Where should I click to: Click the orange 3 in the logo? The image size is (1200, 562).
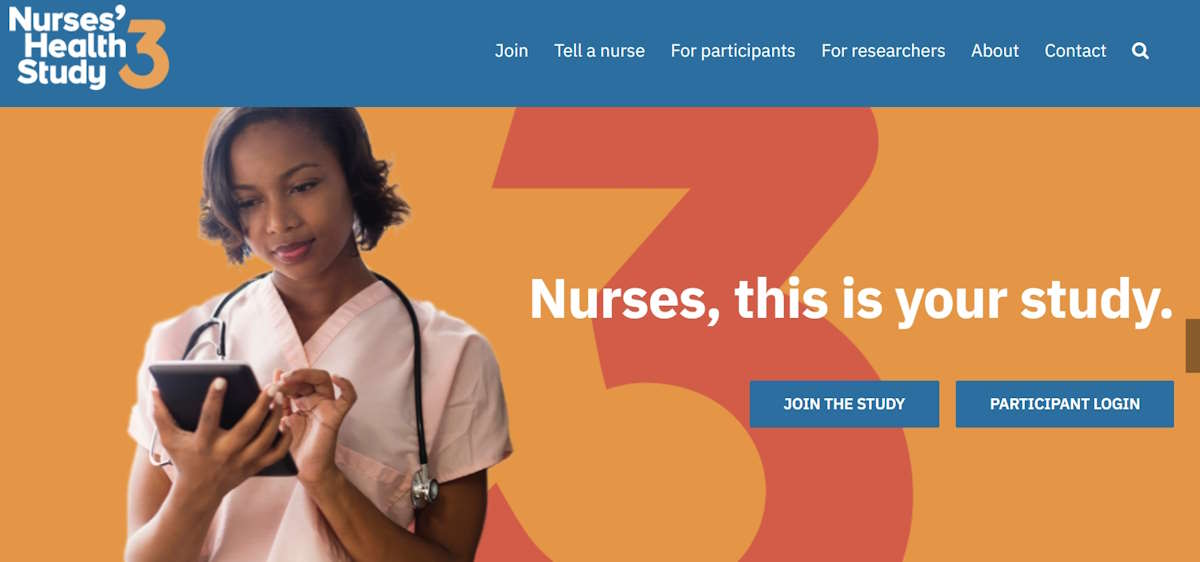pyautogui.click(x=145, y=55)
